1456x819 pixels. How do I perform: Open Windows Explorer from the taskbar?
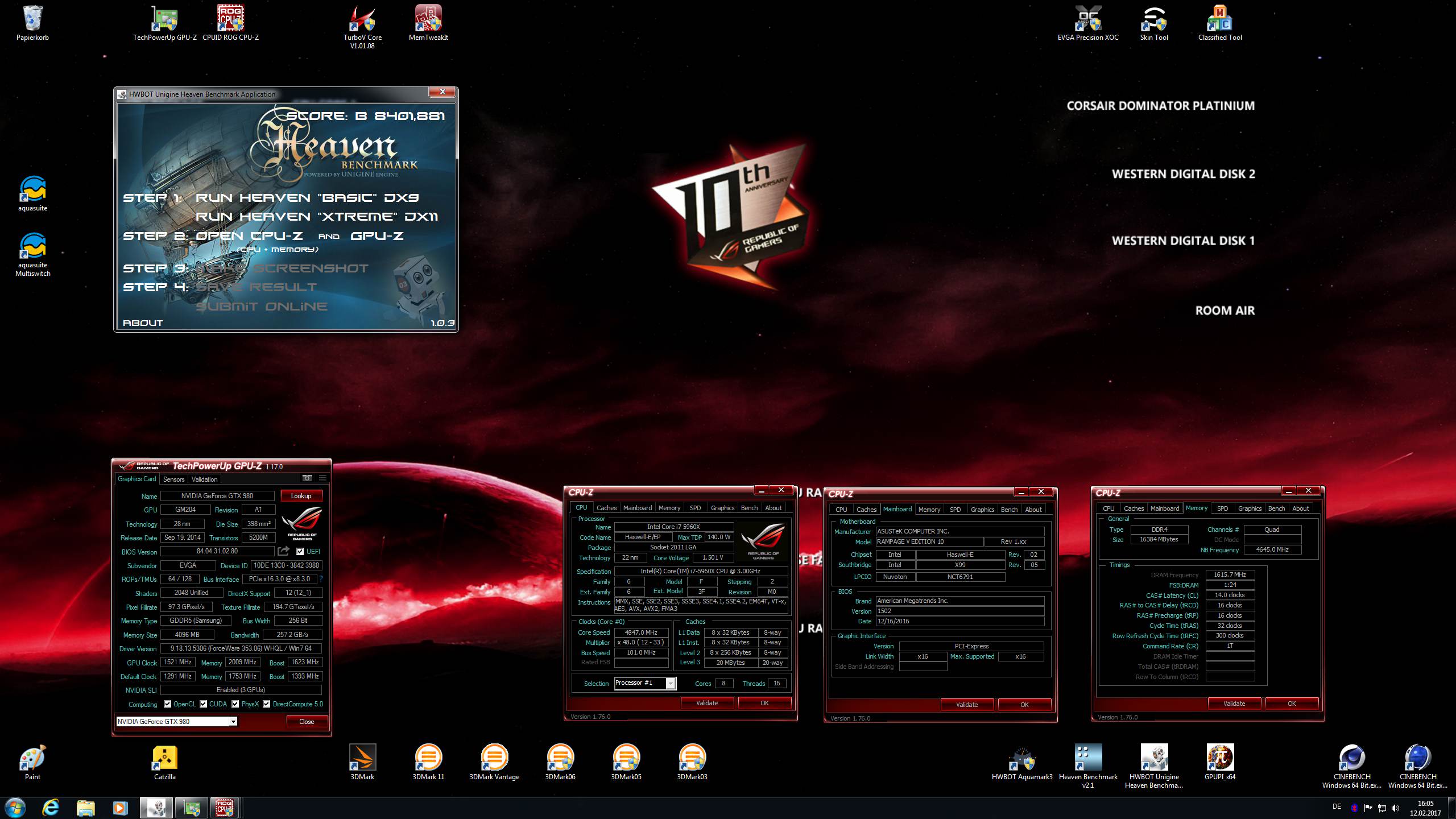(x=85, y=808)
